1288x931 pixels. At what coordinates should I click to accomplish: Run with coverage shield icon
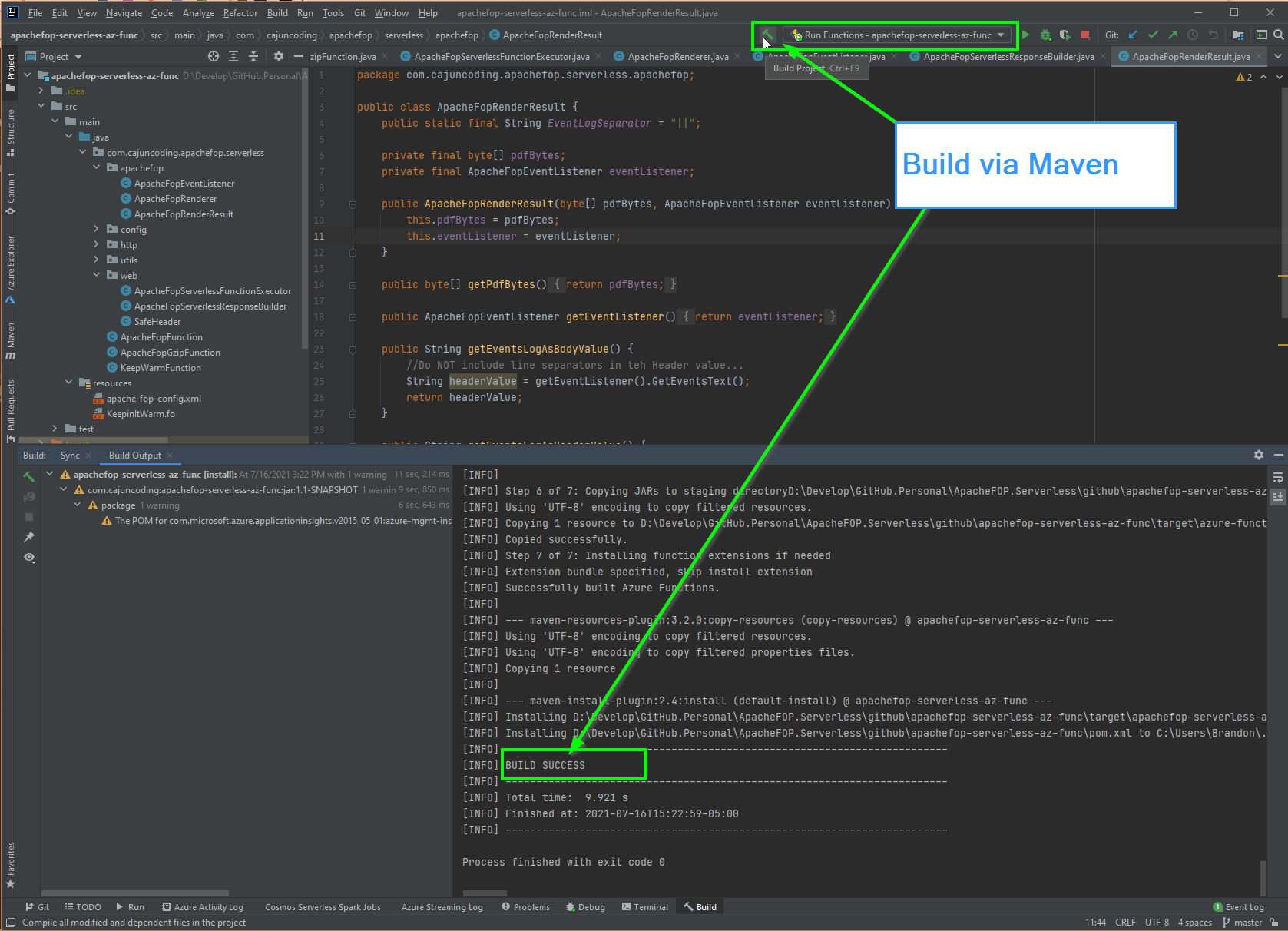tap(1065, 35)
